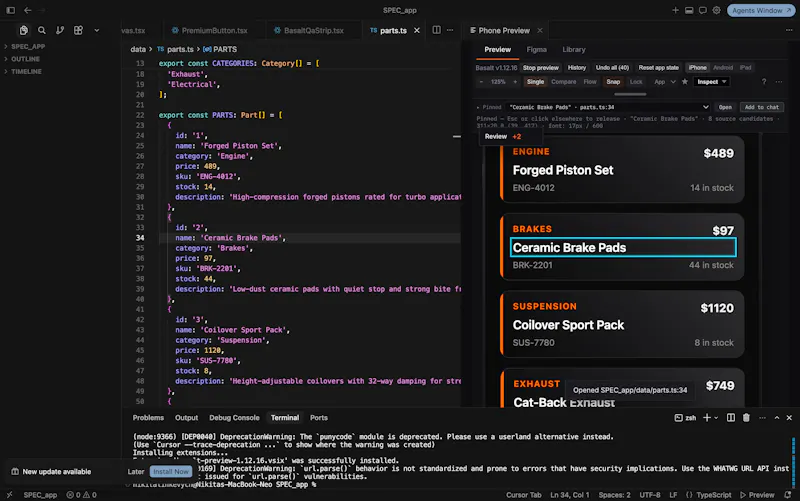Viewport: 800px width, 501px height.
Task: Open the App dropdown
Action: click(x=665, y=82)
